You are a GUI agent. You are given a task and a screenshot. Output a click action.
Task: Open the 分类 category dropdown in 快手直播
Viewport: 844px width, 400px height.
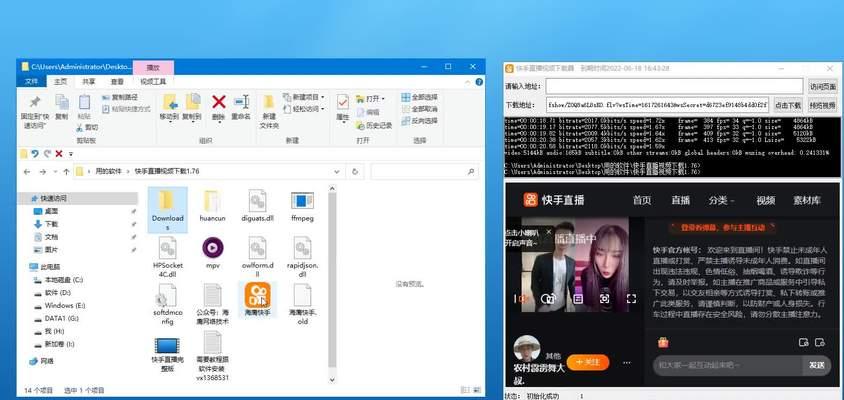[x=721, y=201]
